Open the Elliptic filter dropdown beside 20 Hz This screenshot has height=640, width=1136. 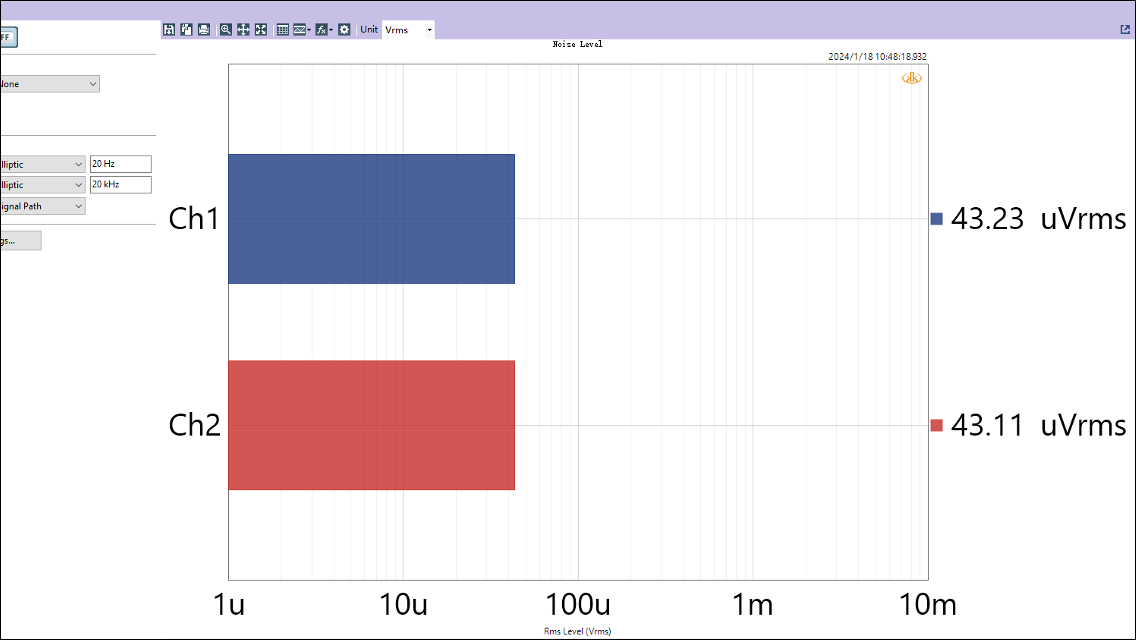tap(41, 164)
